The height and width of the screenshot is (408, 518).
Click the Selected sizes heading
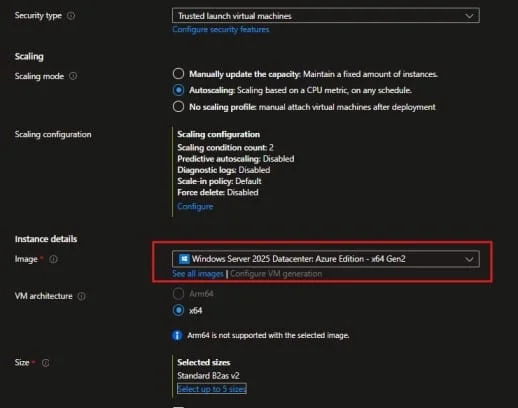tap(204, 362)
